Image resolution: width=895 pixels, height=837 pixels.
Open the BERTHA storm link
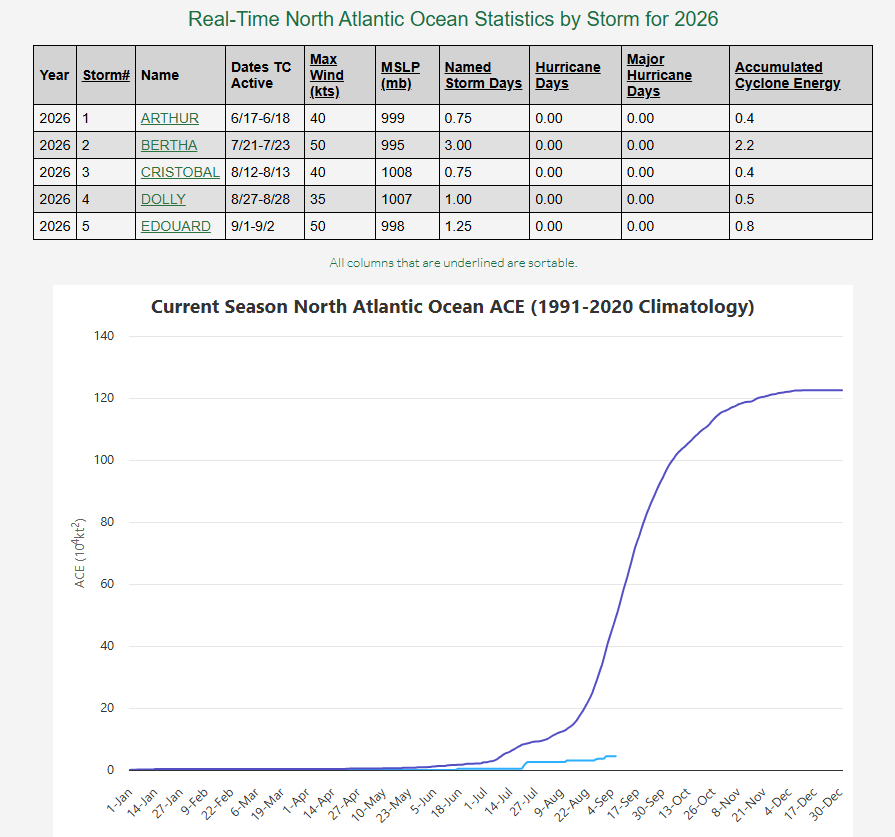(169, 145)
